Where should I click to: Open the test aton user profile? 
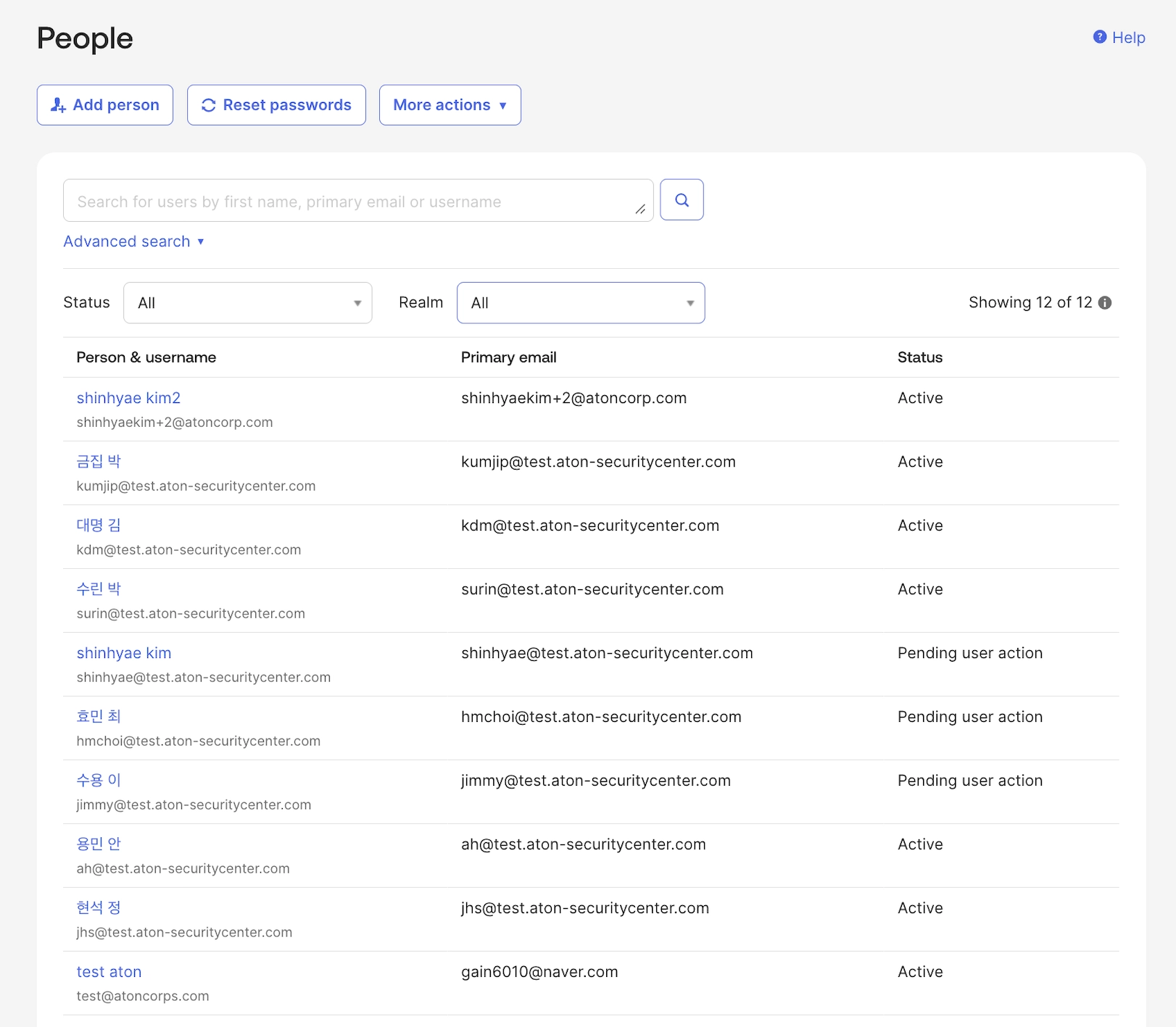[109, 972]
